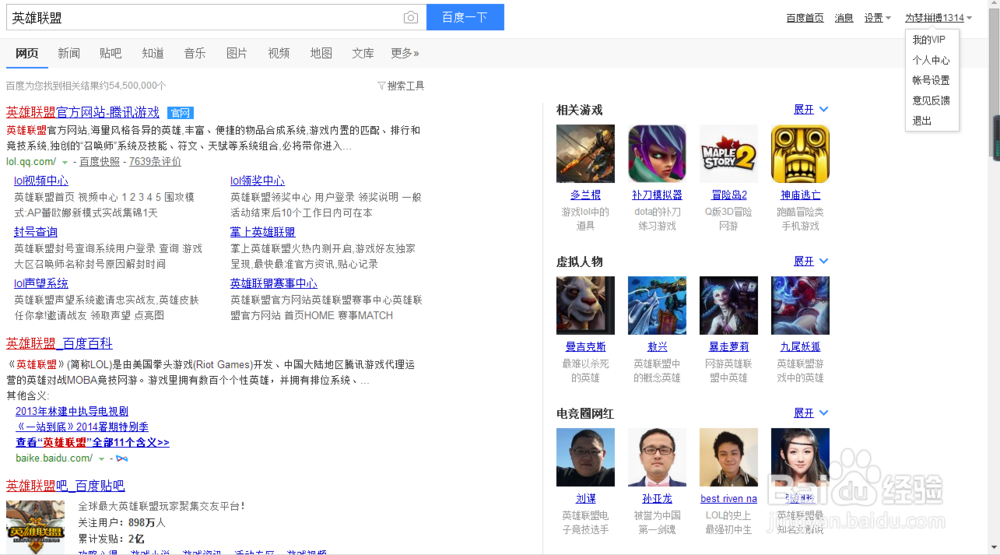Image resolution: width=1000 pixels, height=555 pixels.
Task: Click the icon after baike.baidu.com URL
Action: (x=122, y=459)
